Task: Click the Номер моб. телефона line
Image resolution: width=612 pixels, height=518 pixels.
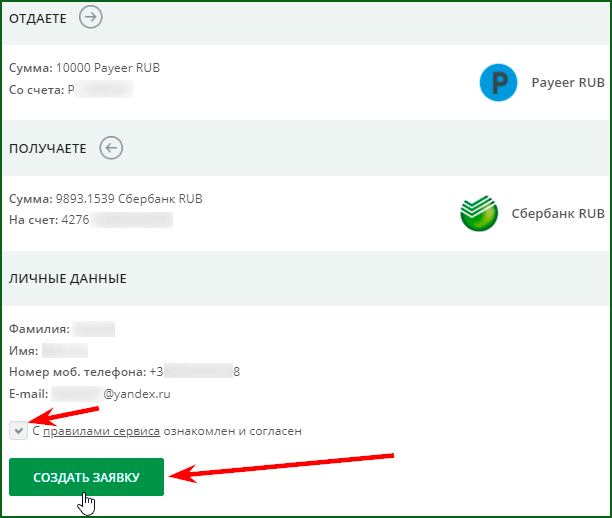Action: [x=125, y=372]
